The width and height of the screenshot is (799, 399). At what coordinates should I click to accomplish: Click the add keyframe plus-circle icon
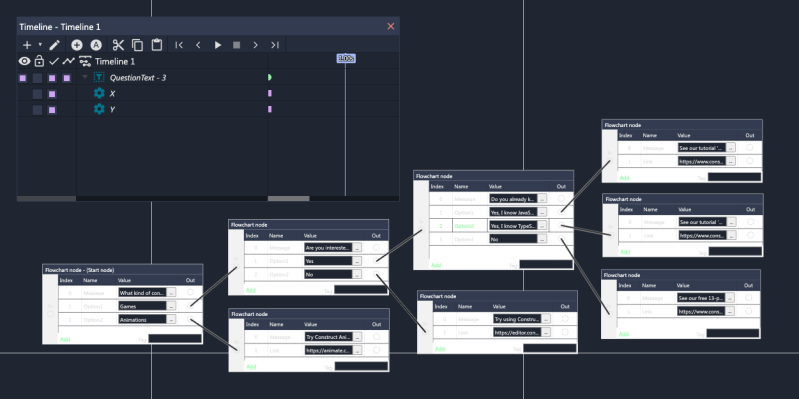tap(76, 45)
